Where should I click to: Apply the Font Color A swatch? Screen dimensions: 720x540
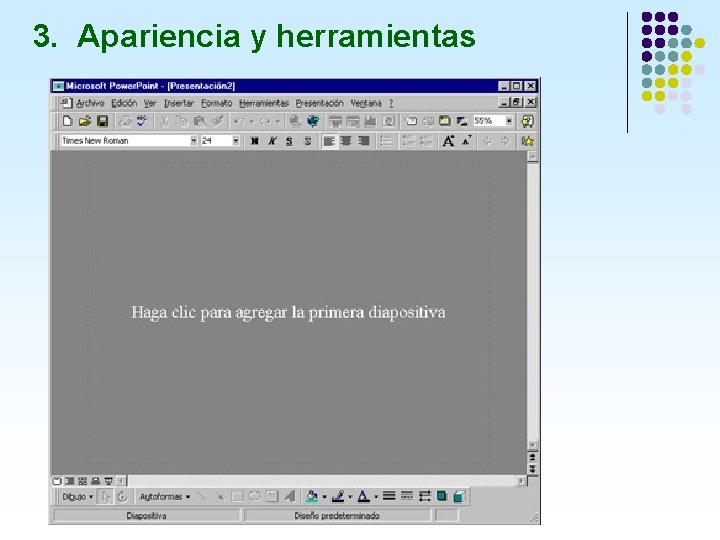(x=364, y=496)
